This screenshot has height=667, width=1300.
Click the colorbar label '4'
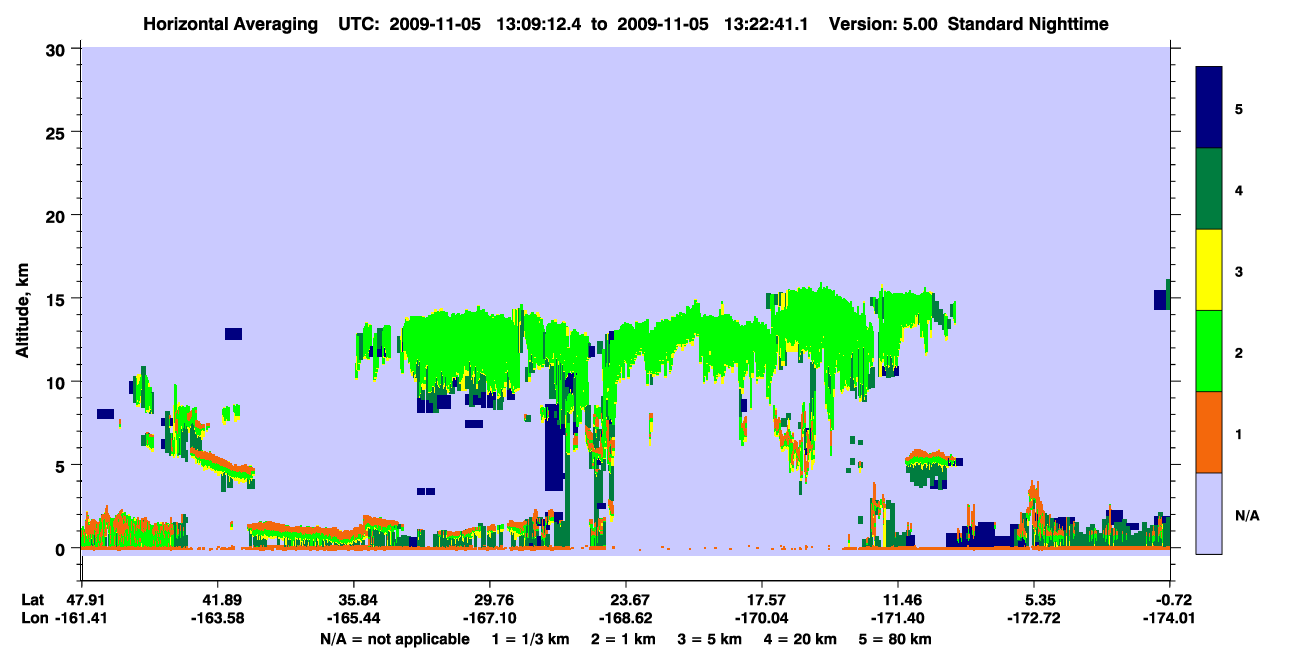(x=1239, y=189)
